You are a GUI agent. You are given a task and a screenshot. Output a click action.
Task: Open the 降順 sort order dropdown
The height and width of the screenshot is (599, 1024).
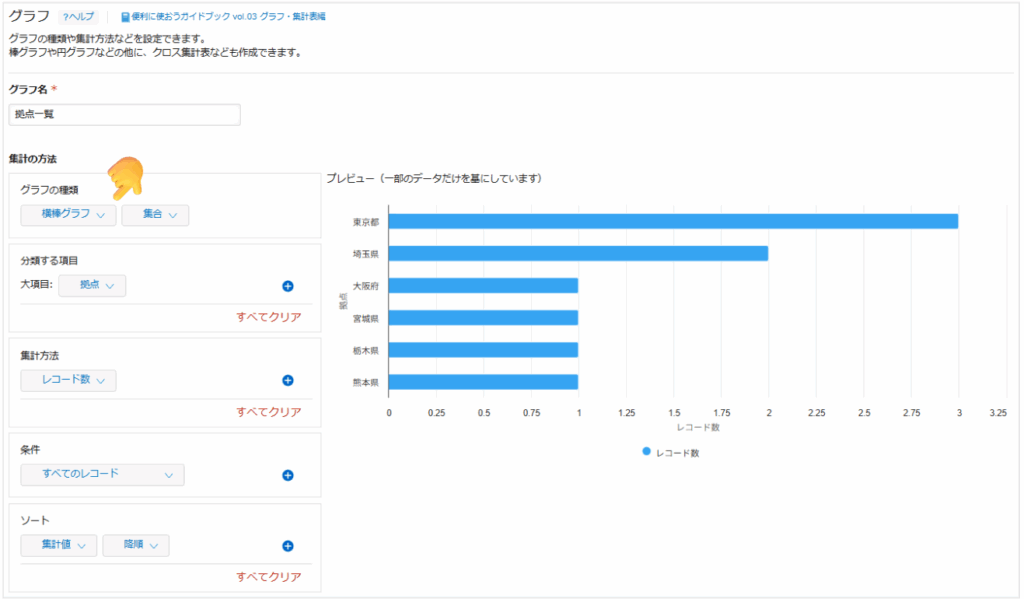point(135,545)
